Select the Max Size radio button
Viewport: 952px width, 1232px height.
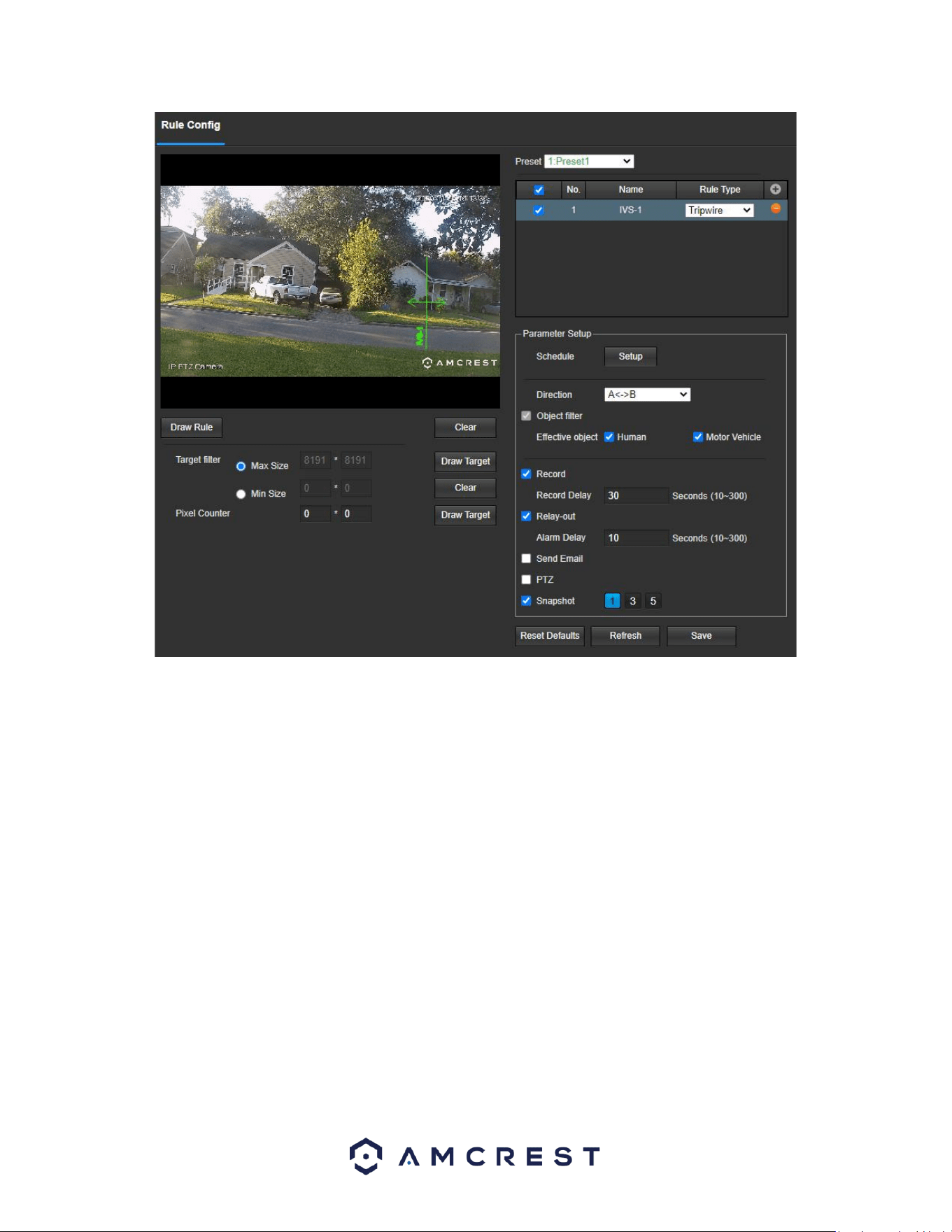click(241, 466)
